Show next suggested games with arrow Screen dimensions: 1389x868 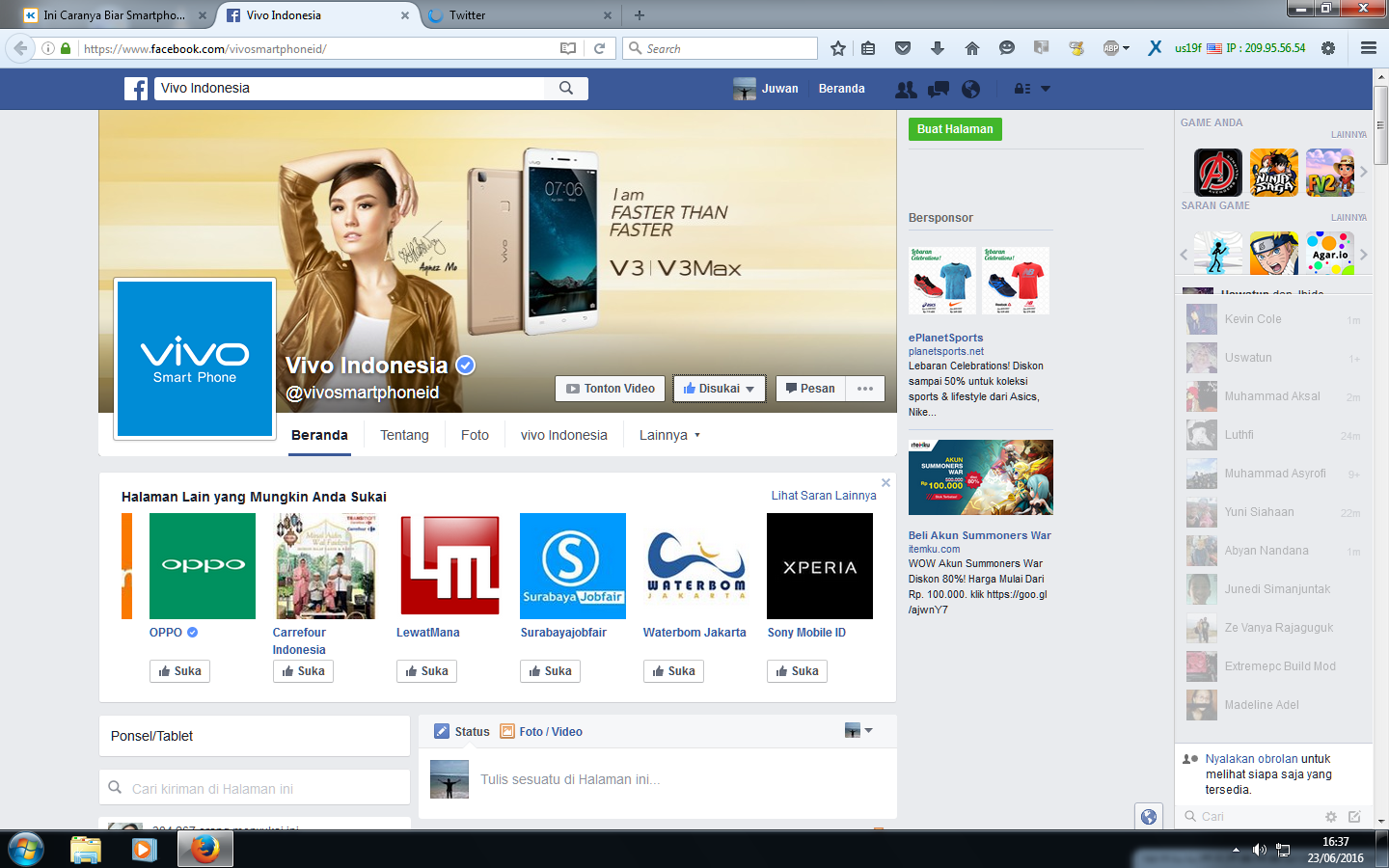pyautogui.click(x=1363, y=255)
